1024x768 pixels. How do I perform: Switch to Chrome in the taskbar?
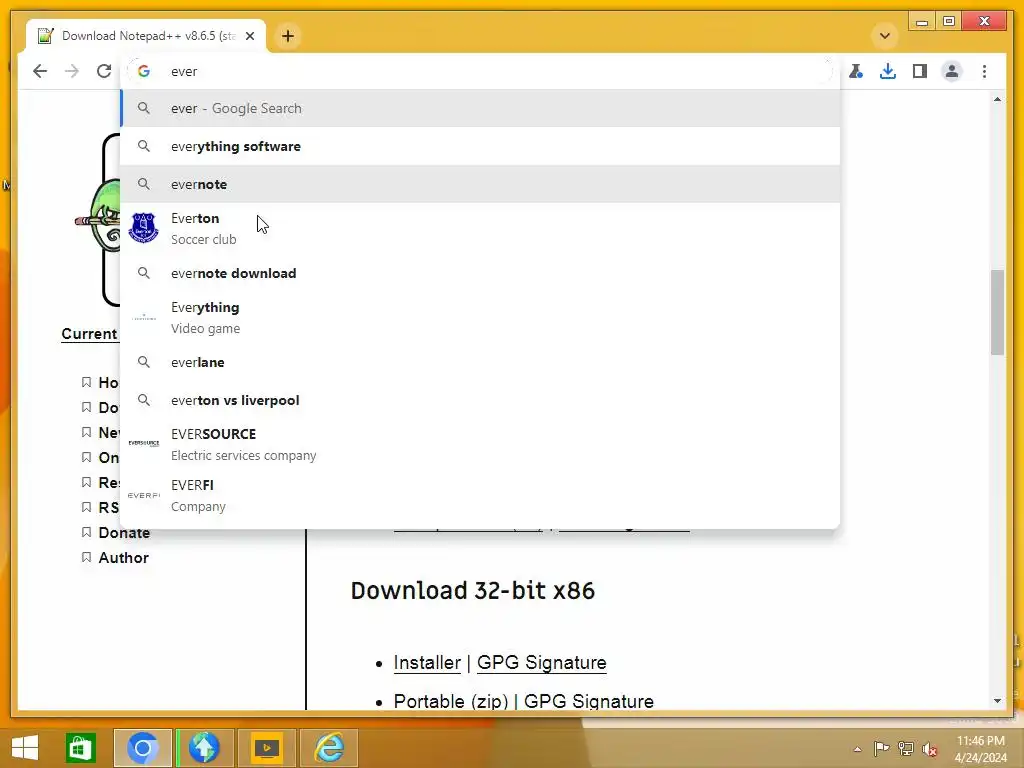(x=143, y=748)
